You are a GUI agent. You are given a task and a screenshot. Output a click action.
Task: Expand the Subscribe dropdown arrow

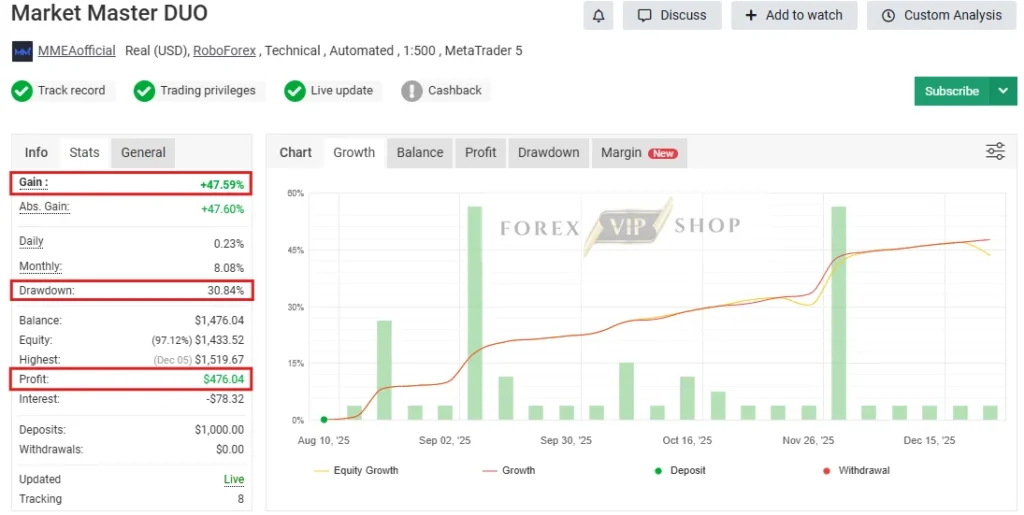(x=1004, y=91)
